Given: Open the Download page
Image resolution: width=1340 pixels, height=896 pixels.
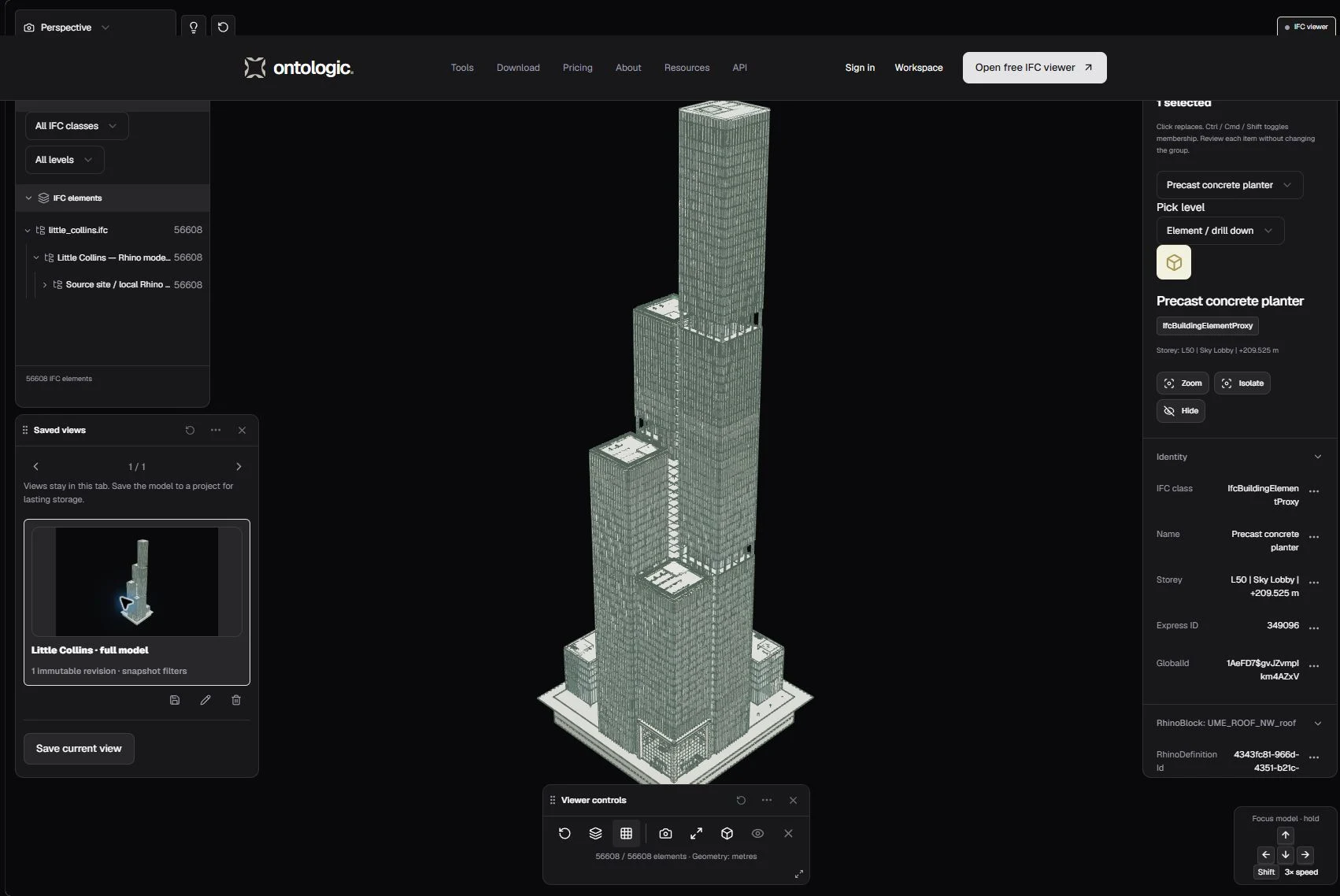Looking at the screenshot, I should pyautogui.click(x=518, y=68).
